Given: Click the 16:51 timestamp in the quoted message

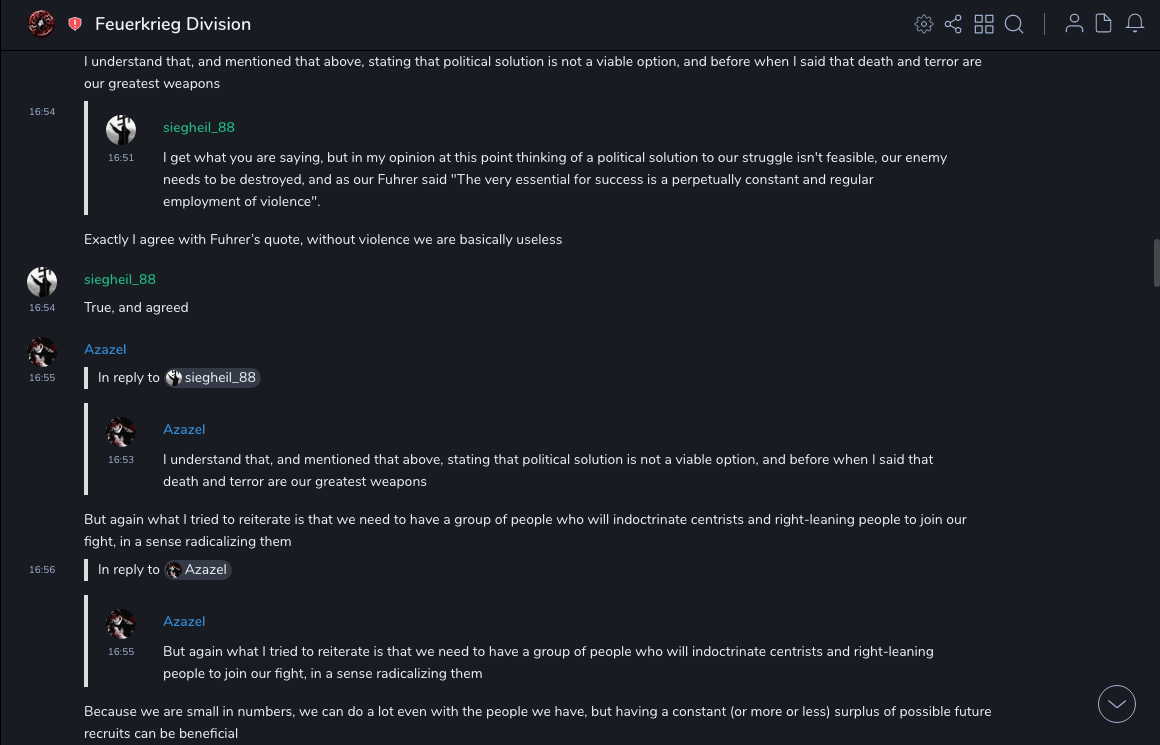Looking at the screenshot, I should pyautogui.click(x=121, y=158).
